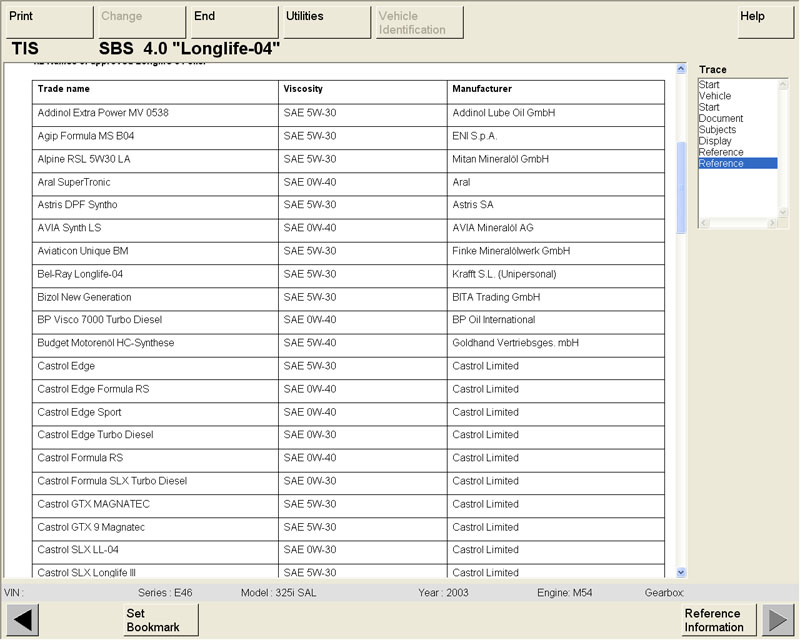
Task: Click the Trace list scroll down arrow
Action: [783, 212]
